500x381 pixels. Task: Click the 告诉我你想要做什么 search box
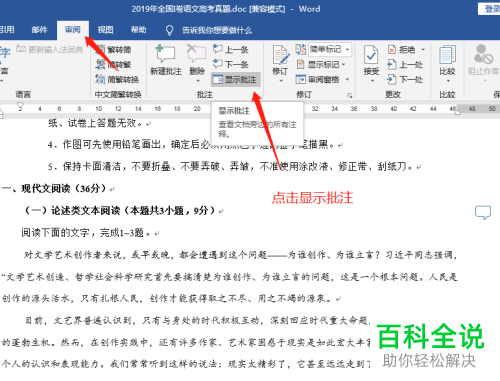(217, 30)
